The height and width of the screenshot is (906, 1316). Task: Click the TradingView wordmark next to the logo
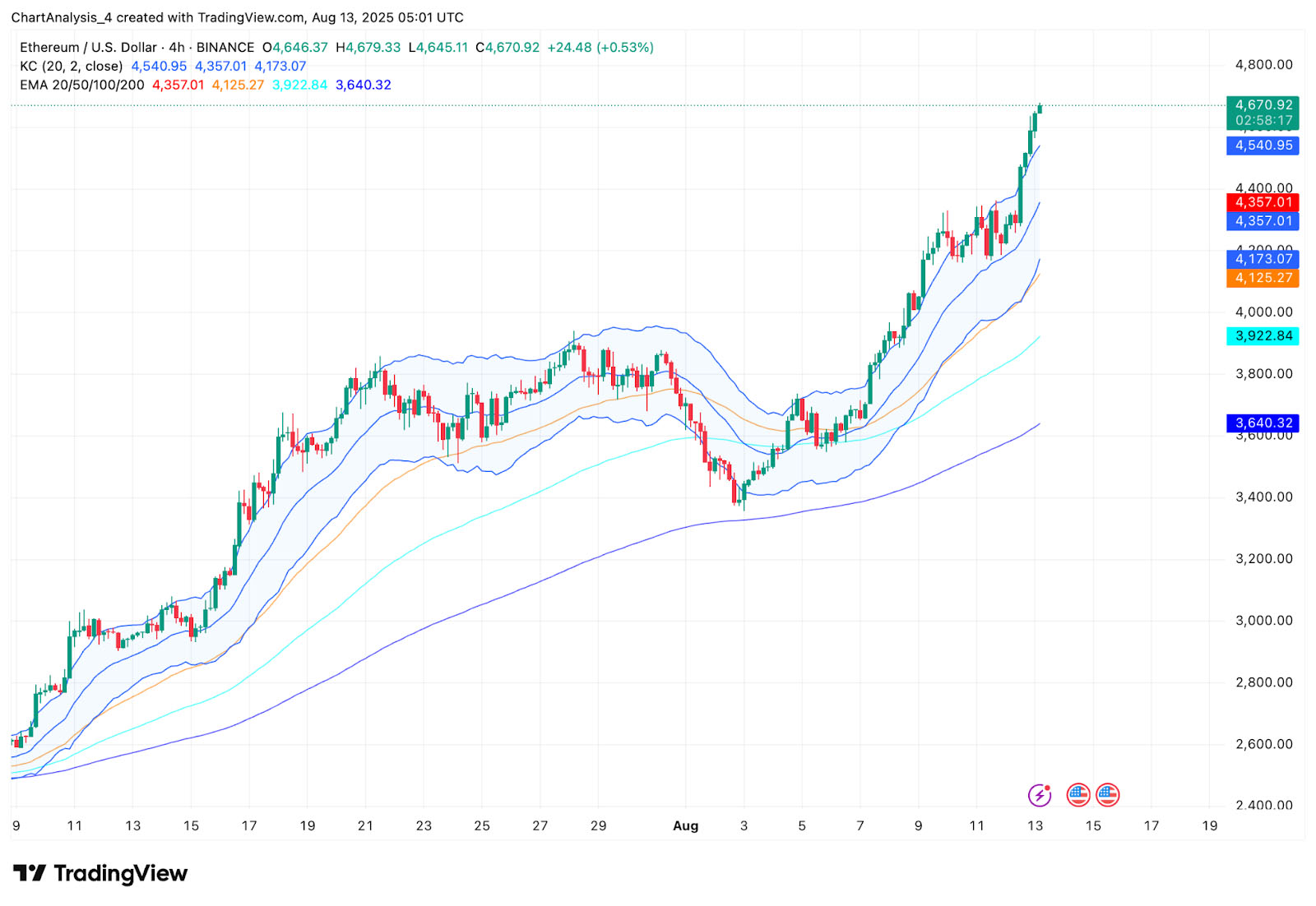119,874
